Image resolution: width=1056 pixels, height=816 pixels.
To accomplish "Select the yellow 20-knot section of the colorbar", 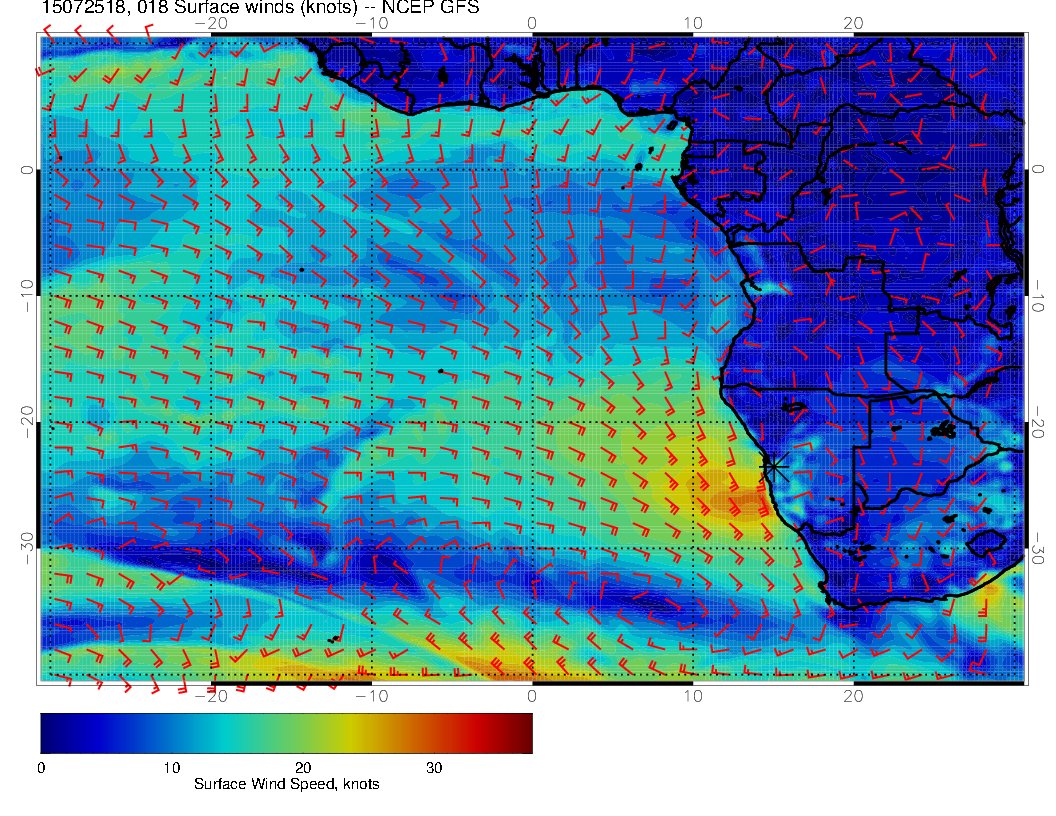I will point(303,732).
